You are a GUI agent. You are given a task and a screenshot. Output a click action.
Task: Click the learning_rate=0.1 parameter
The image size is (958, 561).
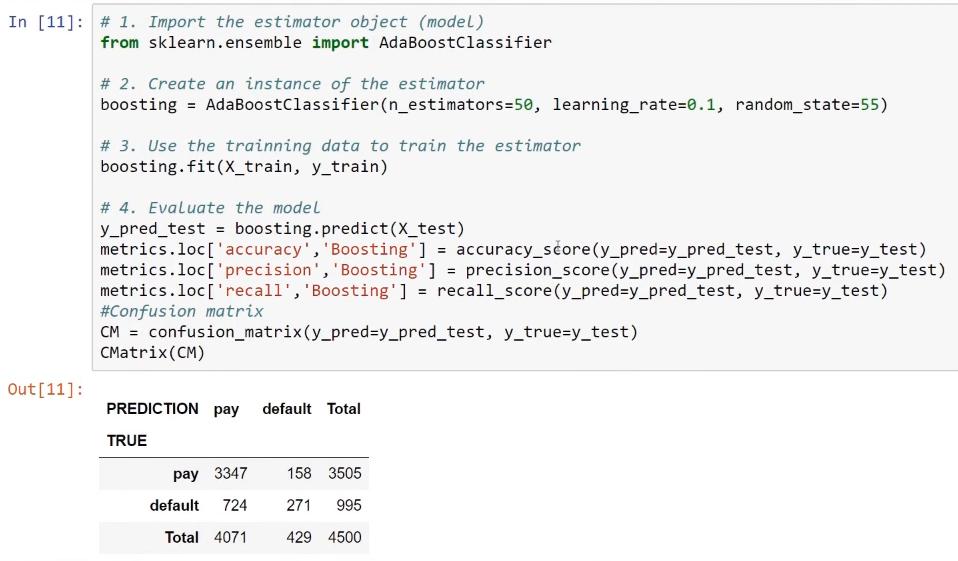634,104
